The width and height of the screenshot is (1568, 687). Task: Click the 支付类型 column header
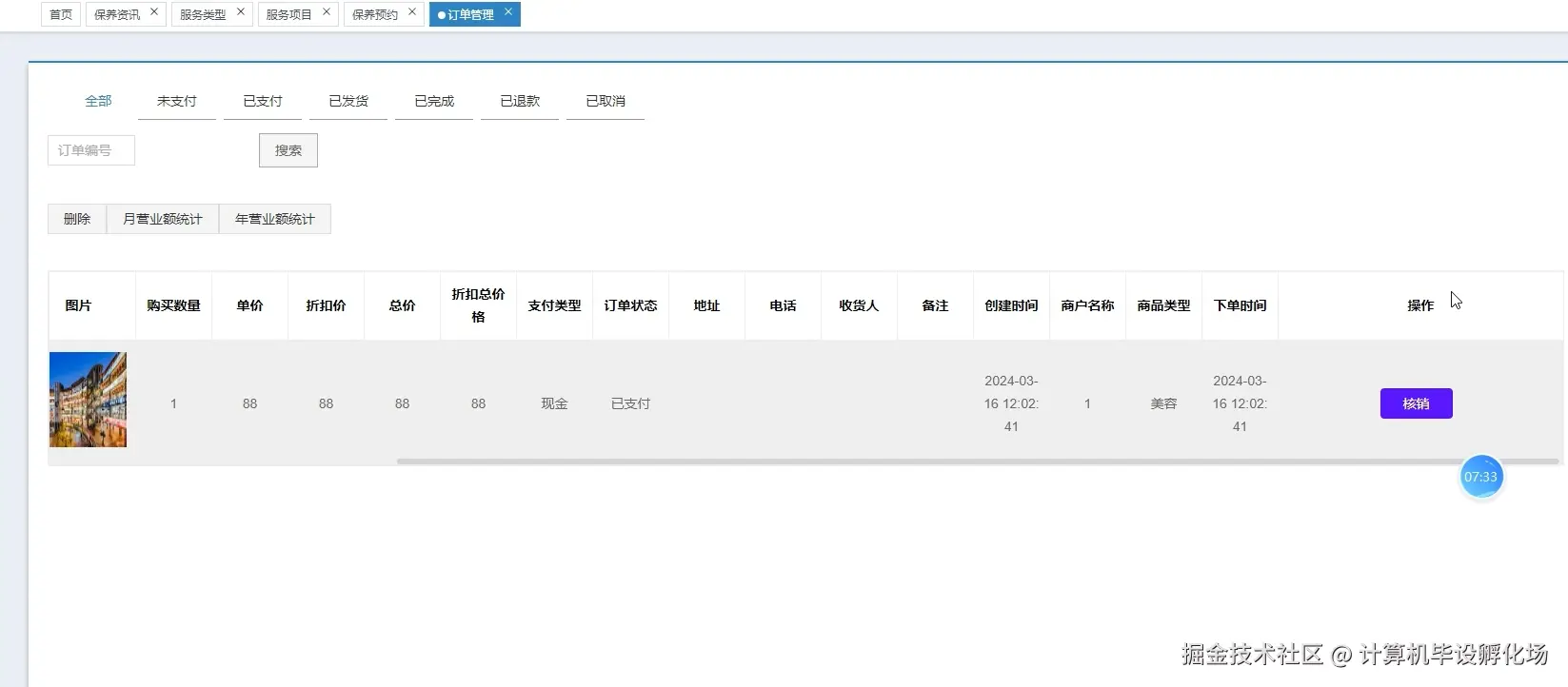pyautogui.click(x=554, y=305)
